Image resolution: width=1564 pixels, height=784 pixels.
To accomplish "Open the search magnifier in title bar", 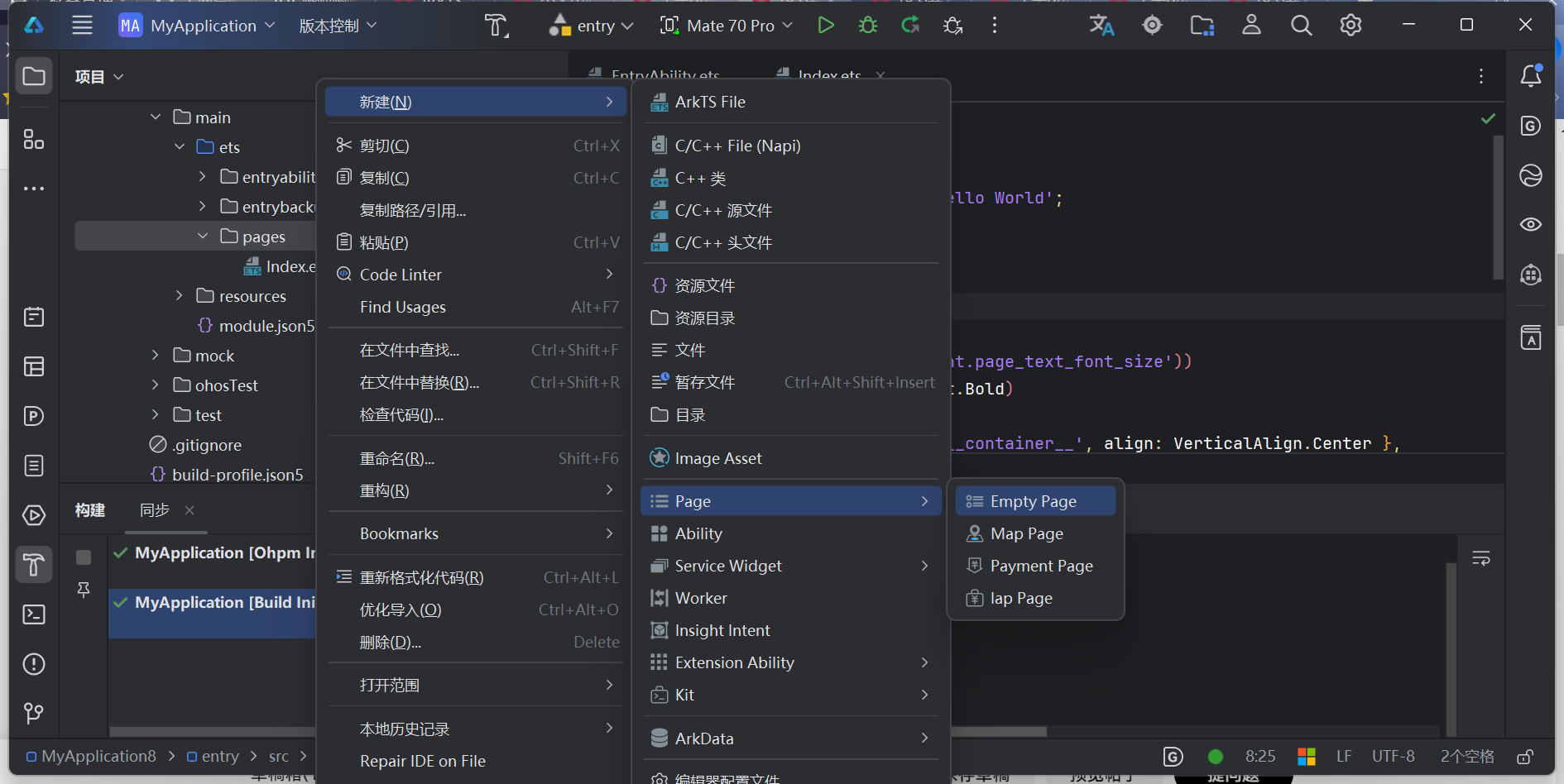I will (x=1301, y=26).
